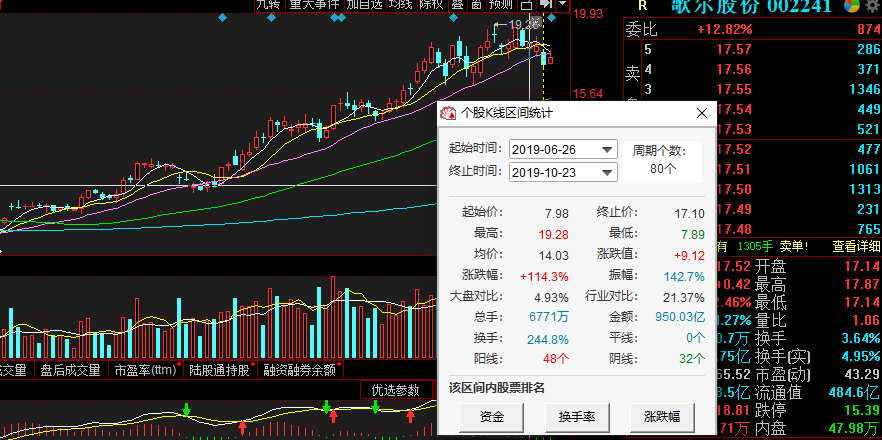
Task: Click the 量比 value 1.06
Action: click(x=866, y=321)
